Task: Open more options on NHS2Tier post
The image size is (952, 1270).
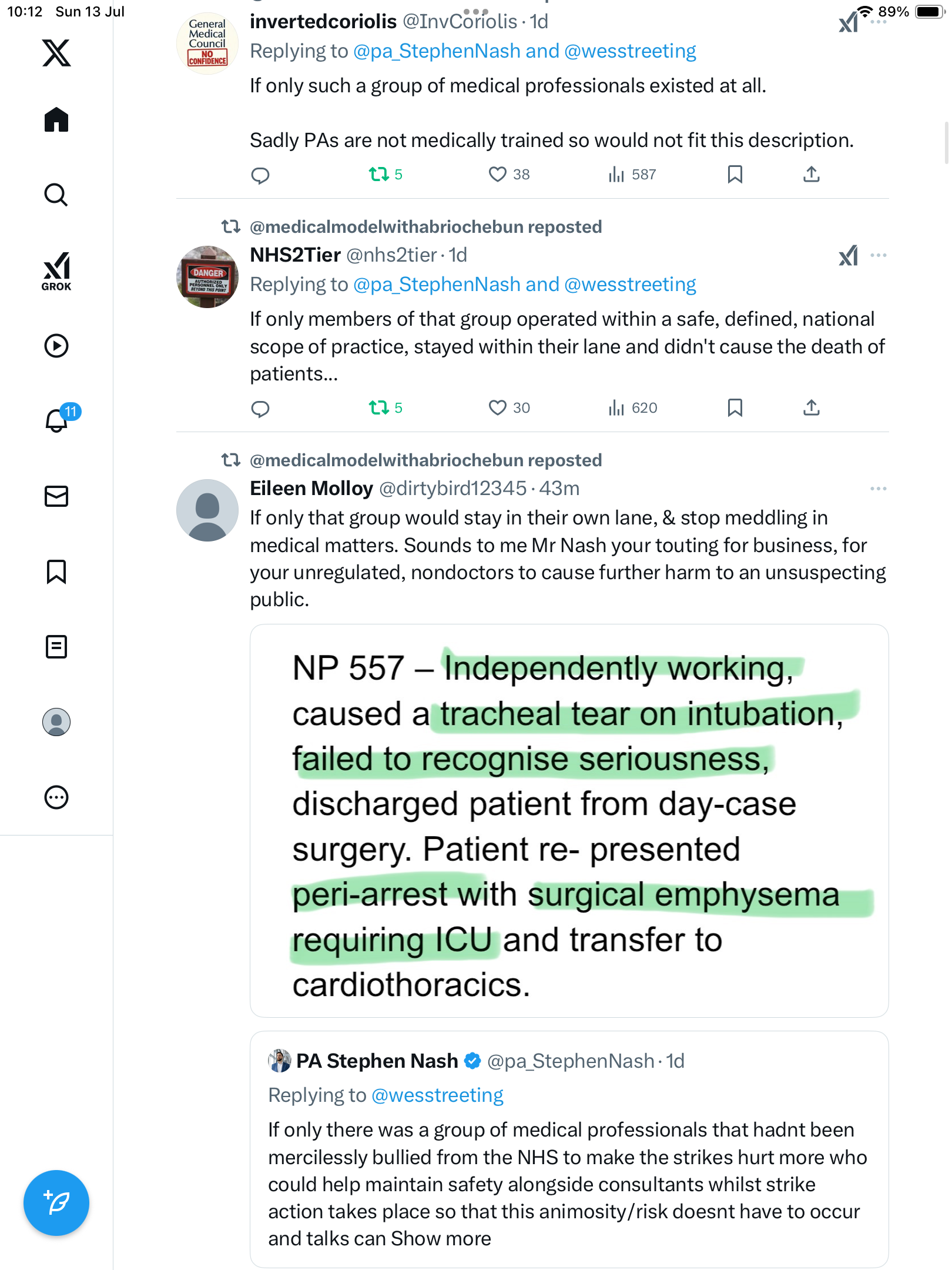Action: click(878, 255)
